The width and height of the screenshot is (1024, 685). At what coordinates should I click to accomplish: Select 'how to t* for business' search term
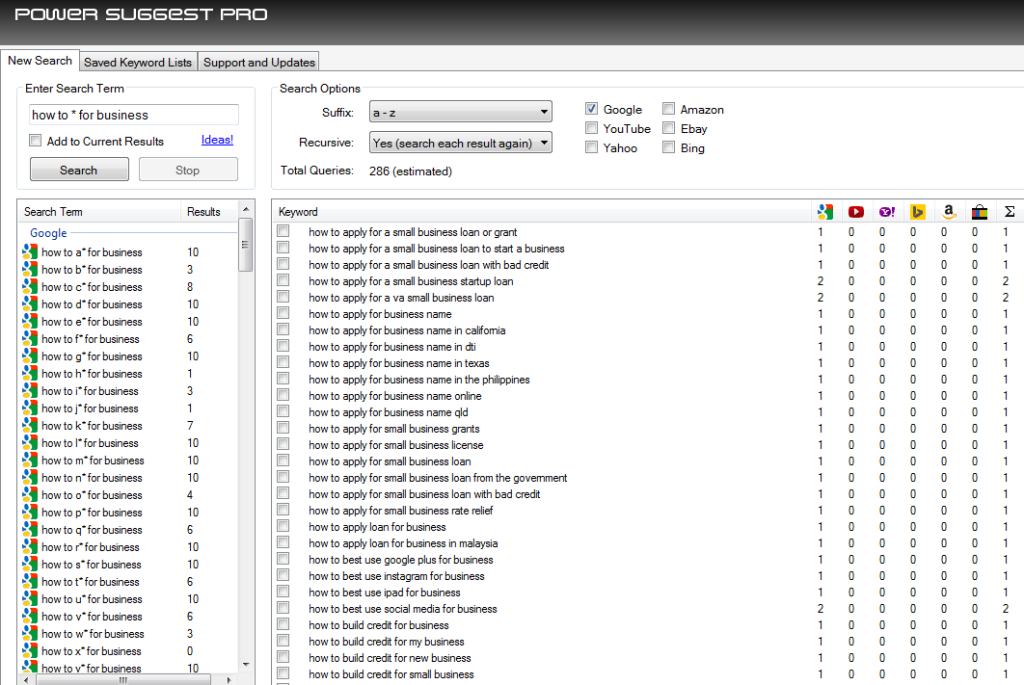(x=90, y=582)
